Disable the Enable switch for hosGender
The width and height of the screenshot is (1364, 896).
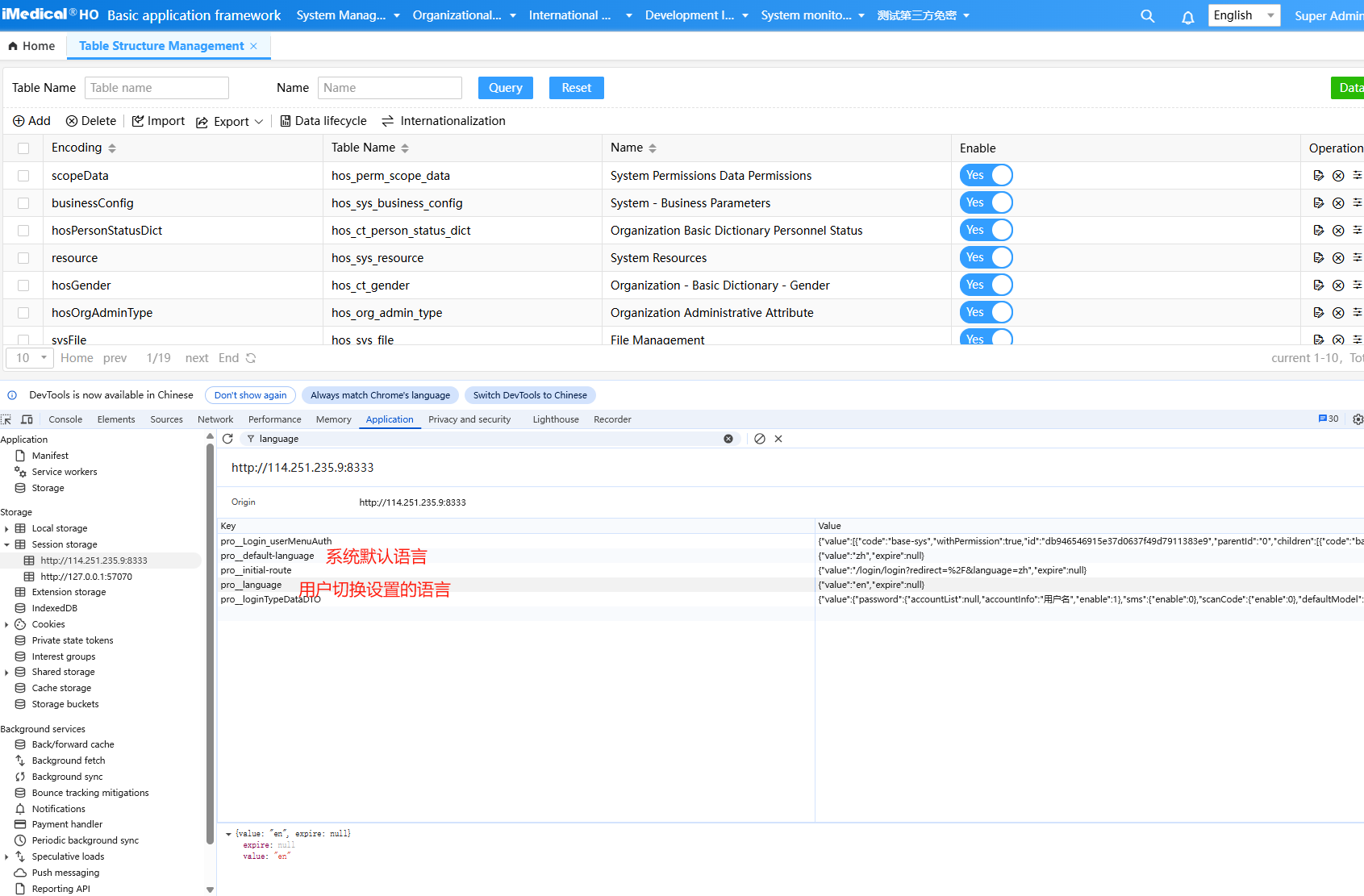(x=986, y=285)
